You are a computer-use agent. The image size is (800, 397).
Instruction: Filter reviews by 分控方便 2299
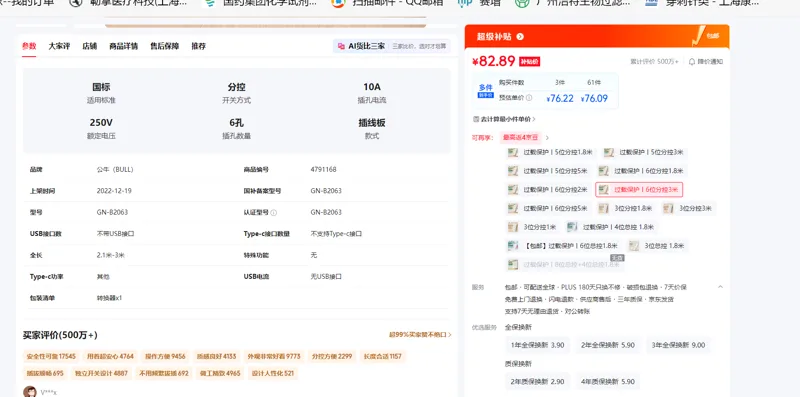332,356
